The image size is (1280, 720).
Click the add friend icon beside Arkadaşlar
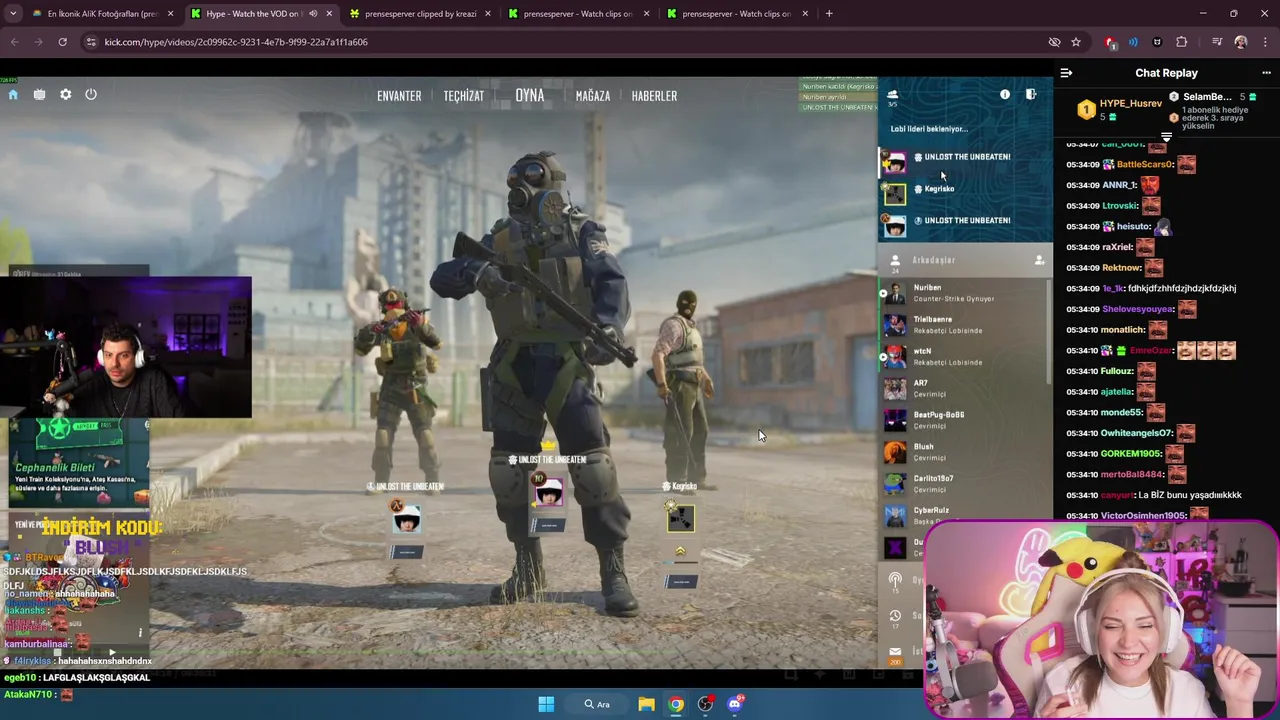pyautogui.click(x=1039, y=260)
